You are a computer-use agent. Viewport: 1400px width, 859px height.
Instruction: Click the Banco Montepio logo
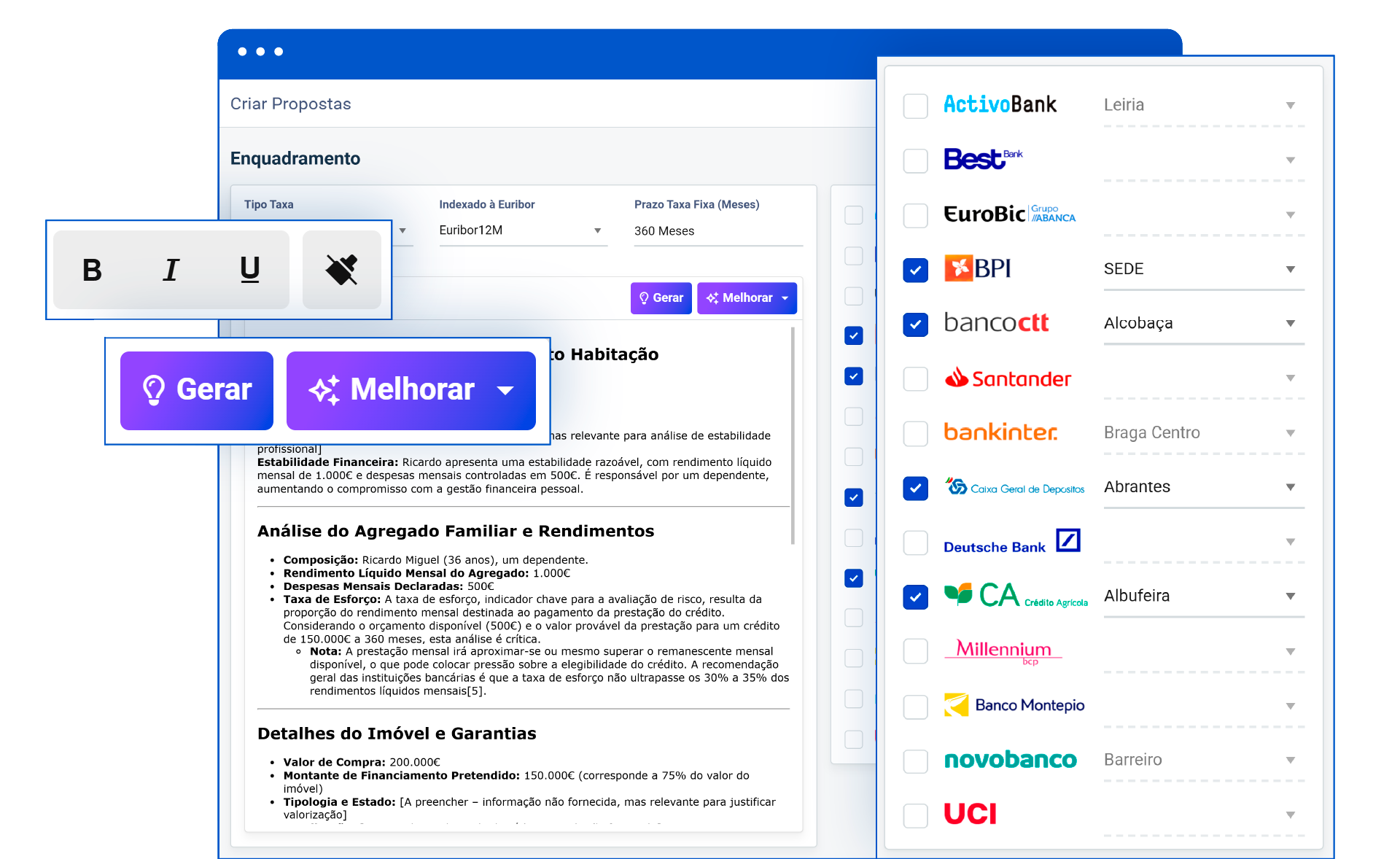(1014, 705)
